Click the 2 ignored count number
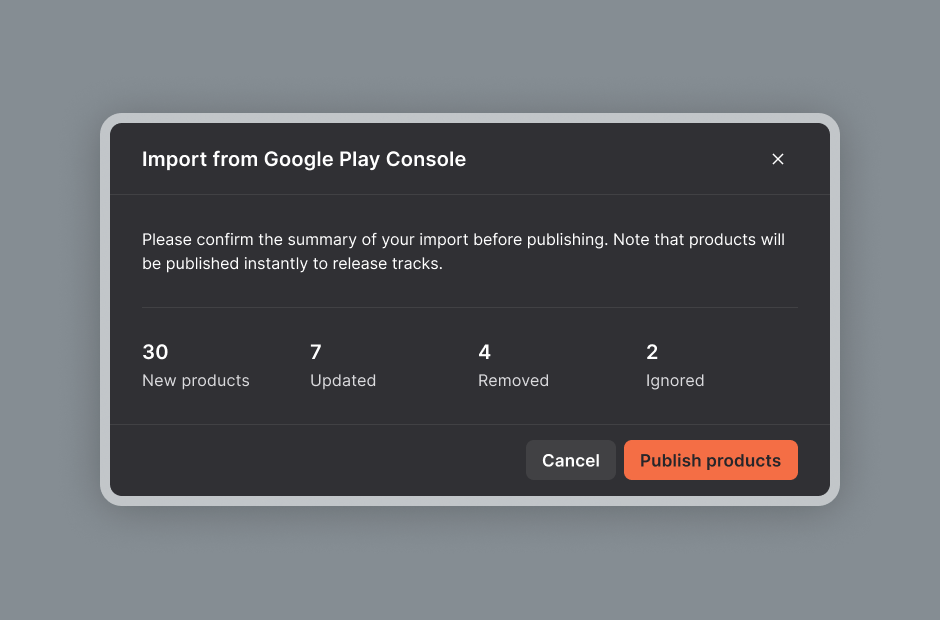The width and height of the screenshot is (940, 620). pyautogui.click(x=652, y=352)
